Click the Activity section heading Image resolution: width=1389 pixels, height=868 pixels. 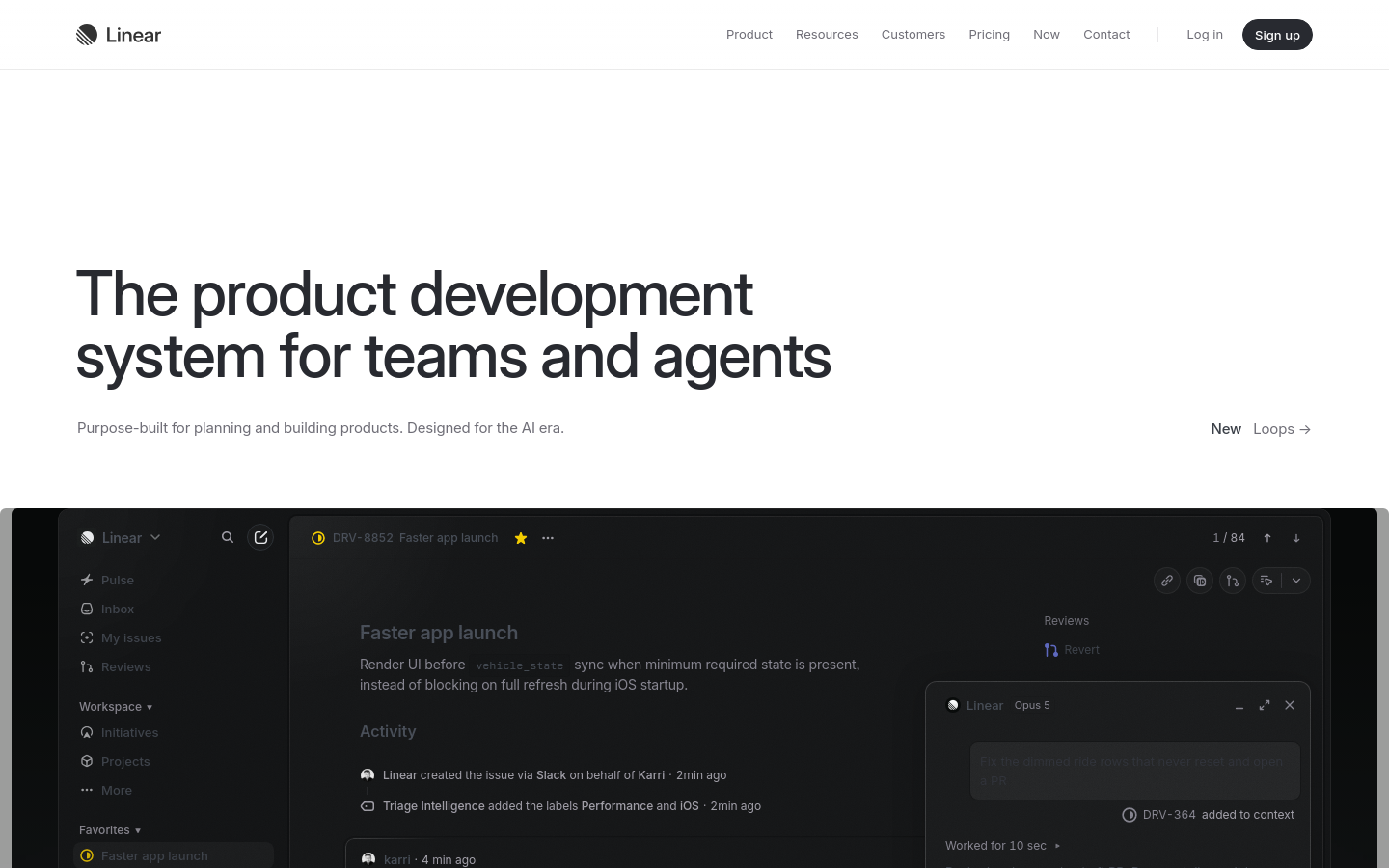[388, 731]
